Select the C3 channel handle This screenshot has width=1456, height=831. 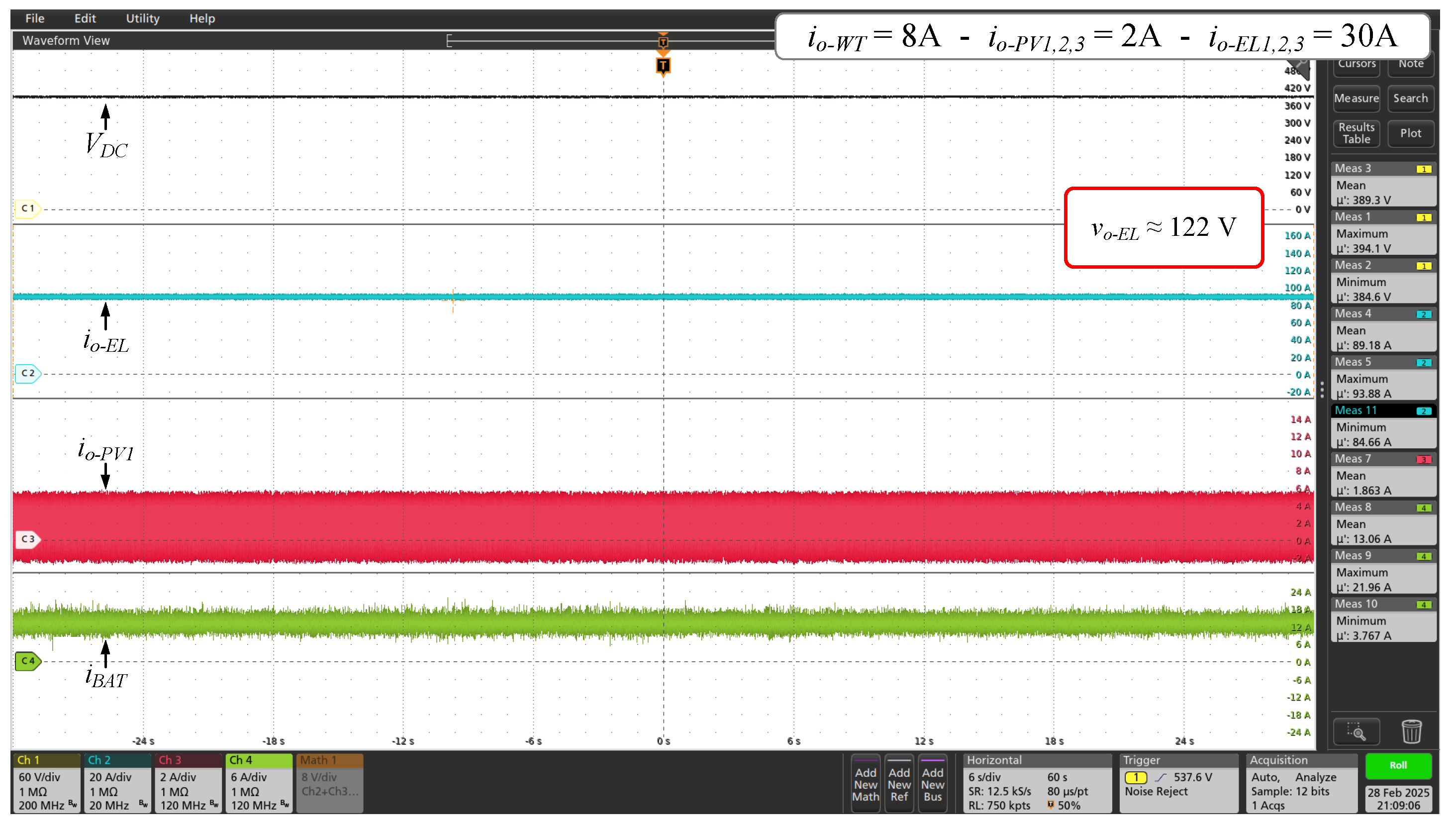click(x=27, y=539)
